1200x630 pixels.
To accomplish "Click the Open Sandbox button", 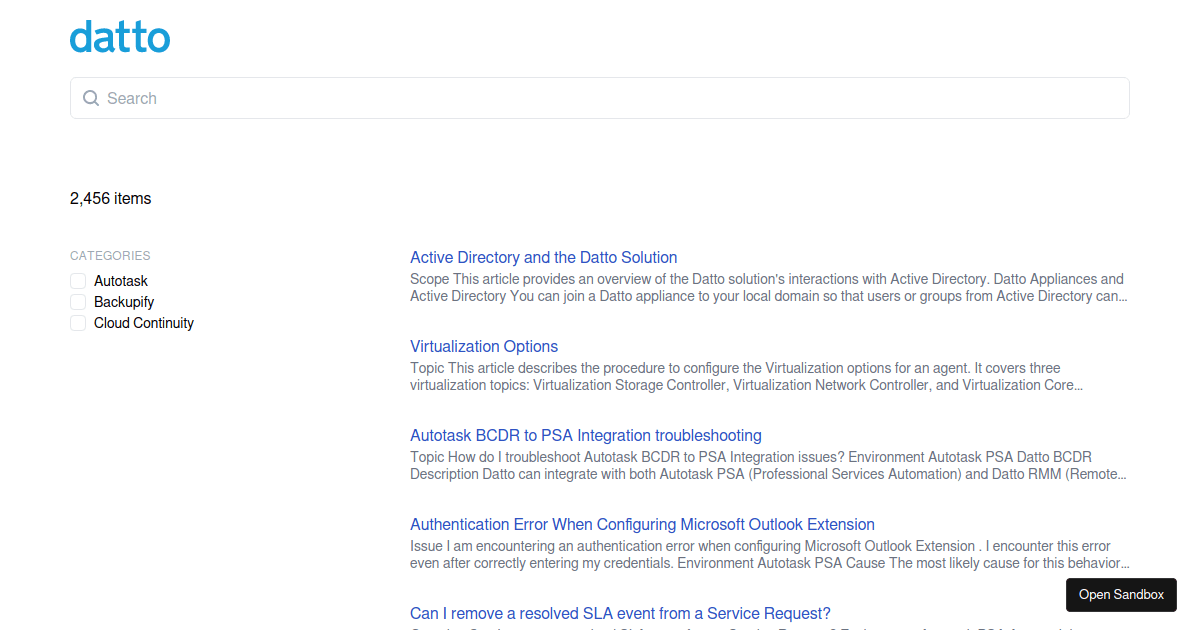I will (1121, 594).
